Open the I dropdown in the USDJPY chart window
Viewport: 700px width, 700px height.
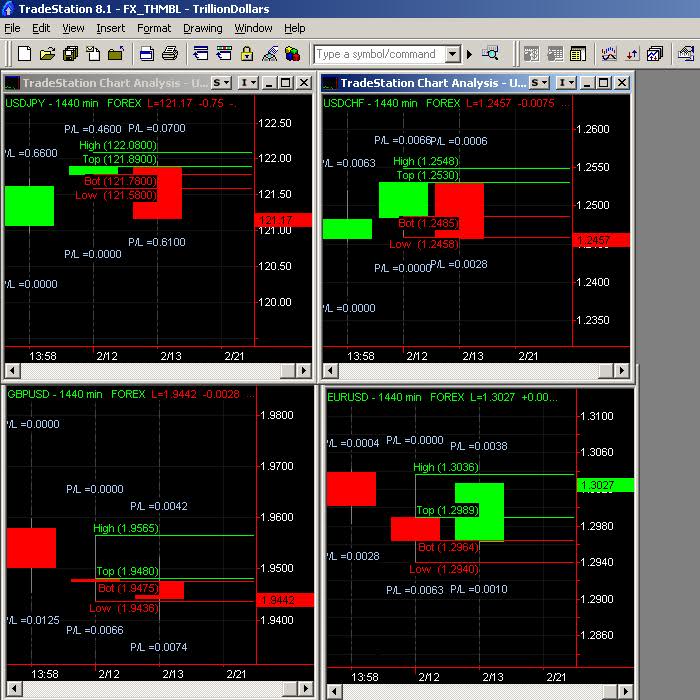248,83
